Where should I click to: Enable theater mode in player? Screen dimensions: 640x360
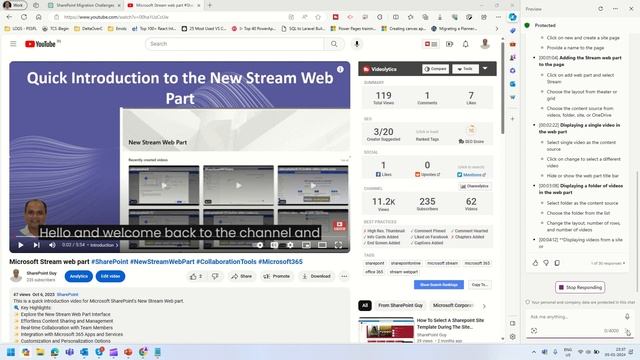coord(322,245)
